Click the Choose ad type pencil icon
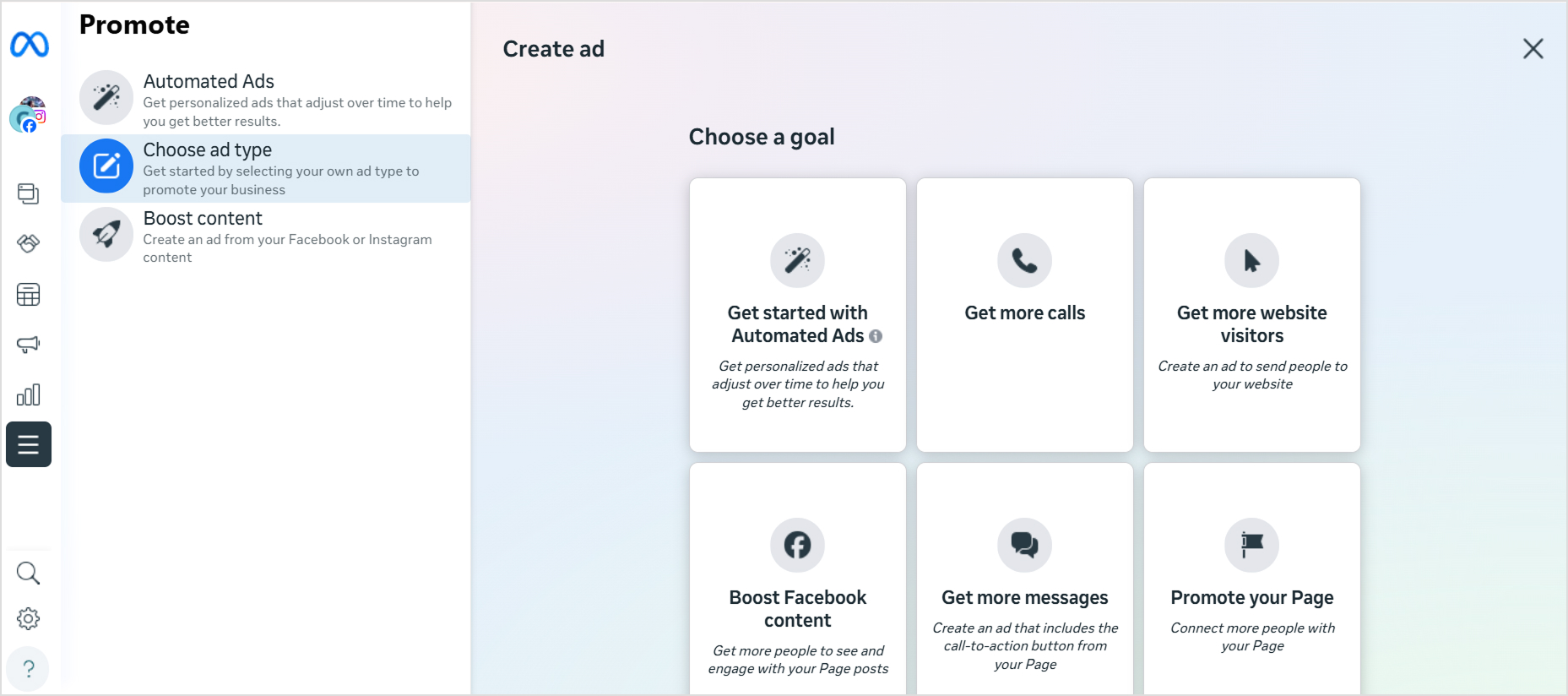Viewport: 1568px width, 696px height. tap(106, 166)
